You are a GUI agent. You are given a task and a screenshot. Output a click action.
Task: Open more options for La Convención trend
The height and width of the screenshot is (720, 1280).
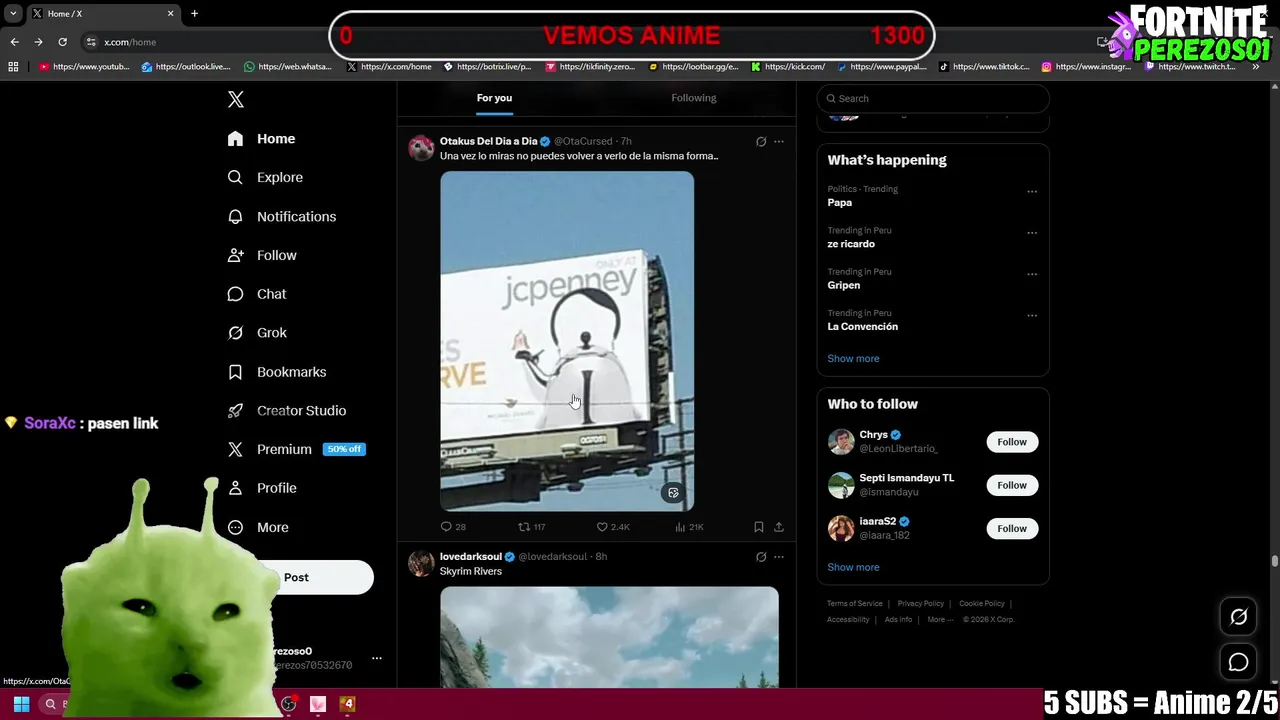tap(1032, 315)
